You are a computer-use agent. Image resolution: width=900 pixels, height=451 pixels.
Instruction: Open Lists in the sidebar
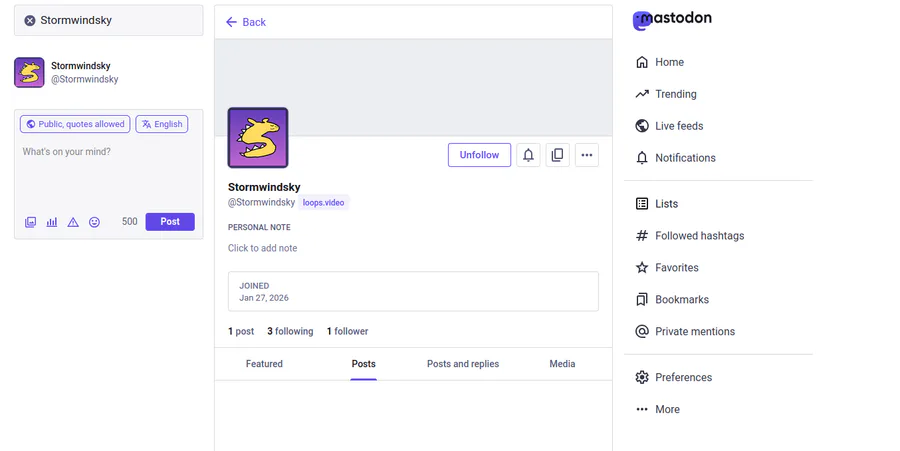[657, 204]
